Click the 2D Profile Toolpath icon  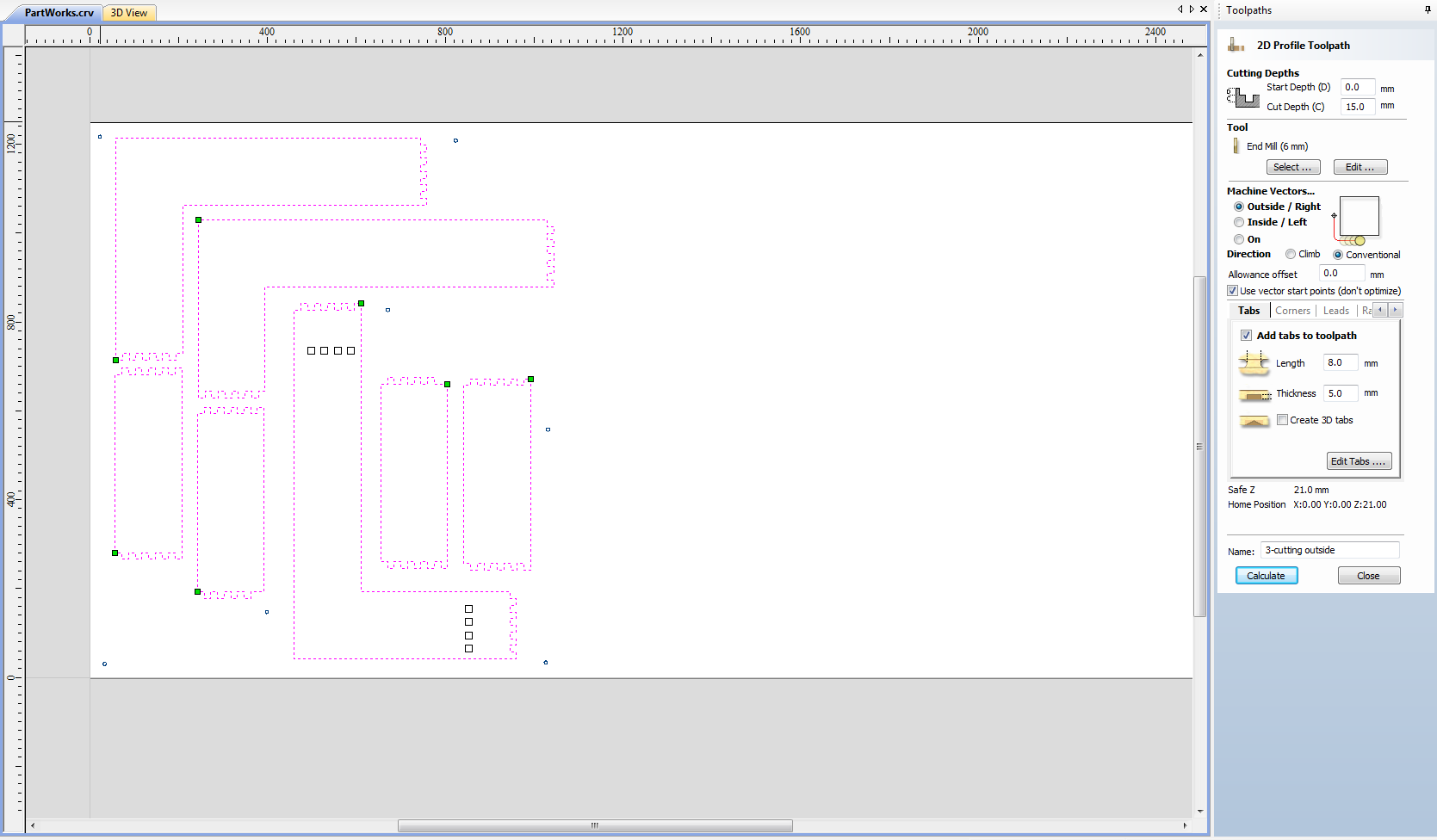click(x=1236, y=45)
